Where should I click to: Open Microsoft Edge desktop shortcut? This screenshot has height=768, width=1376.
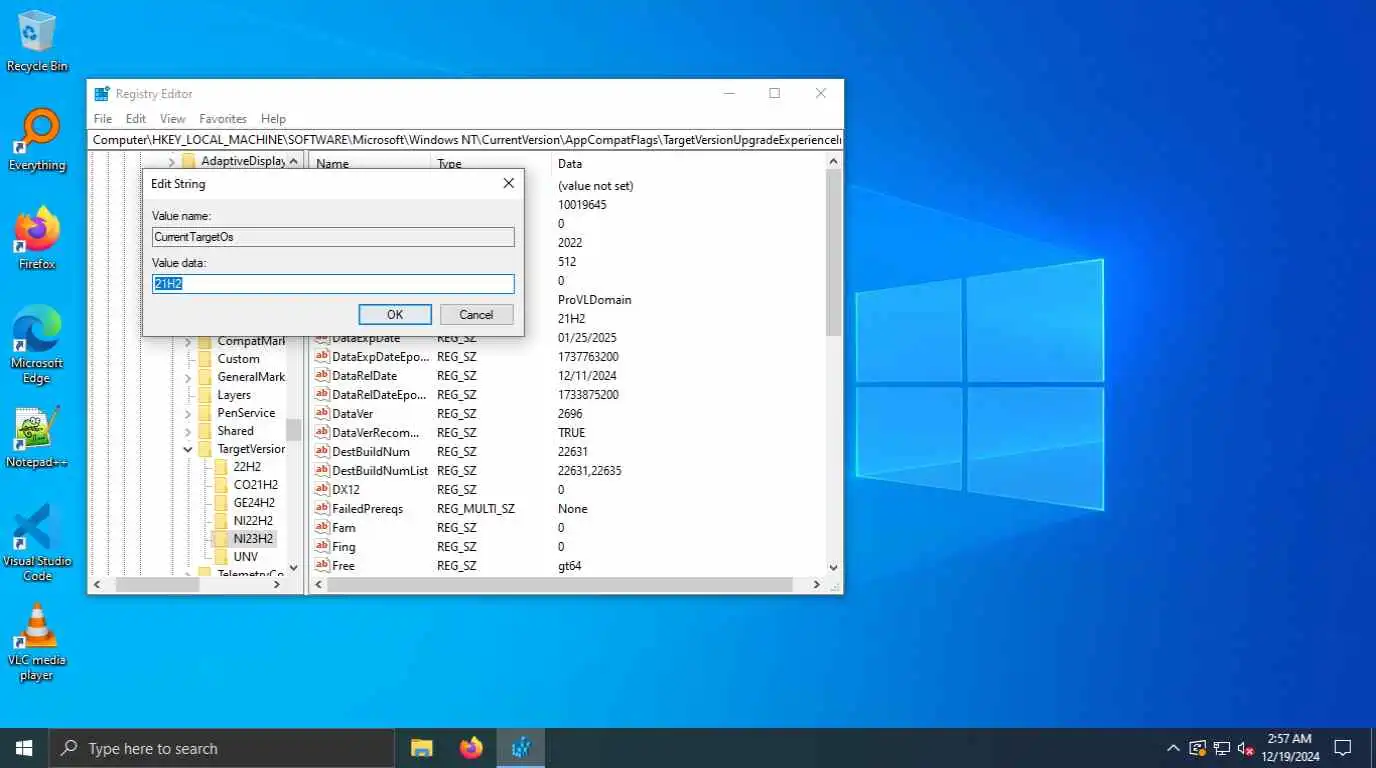[x=37, y=344]
